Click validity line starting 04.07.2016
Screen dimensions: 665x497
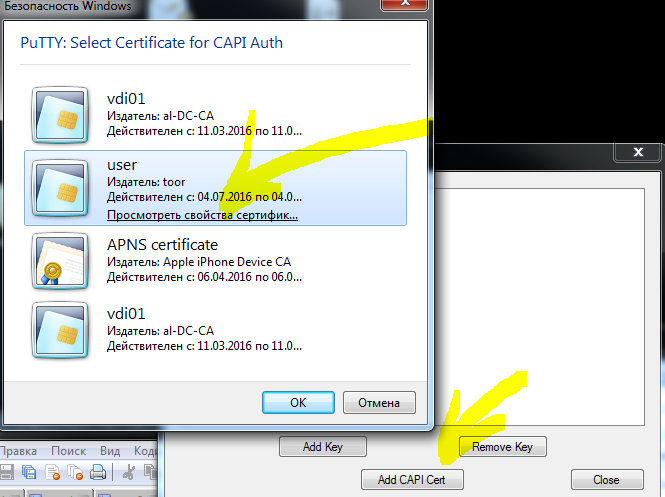click(204, 197)
